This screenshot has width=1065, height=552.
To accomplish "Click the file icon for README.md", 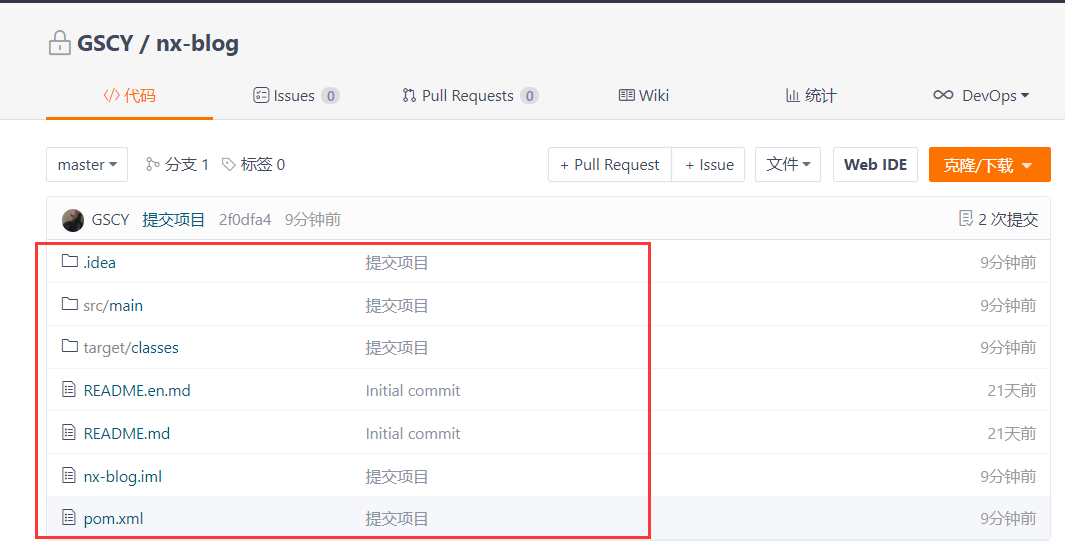I will pyautogui.click(x=69, y=432).
